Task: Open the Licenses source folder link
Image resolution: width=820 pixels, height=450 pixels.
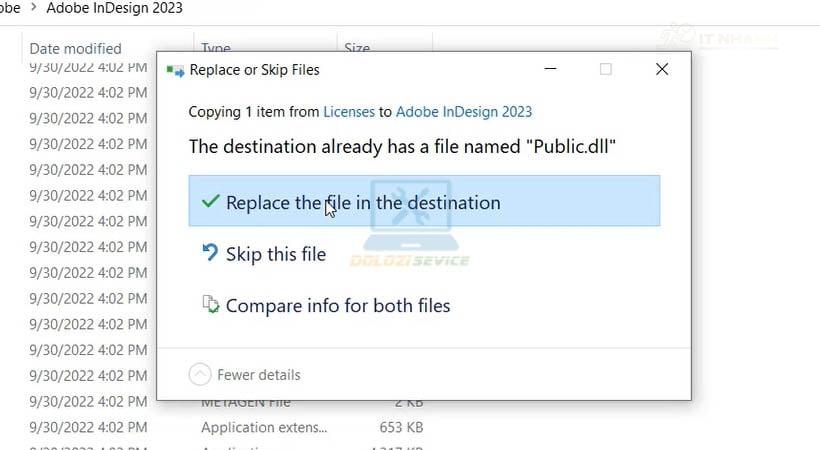Action: (x=348, y=112)
